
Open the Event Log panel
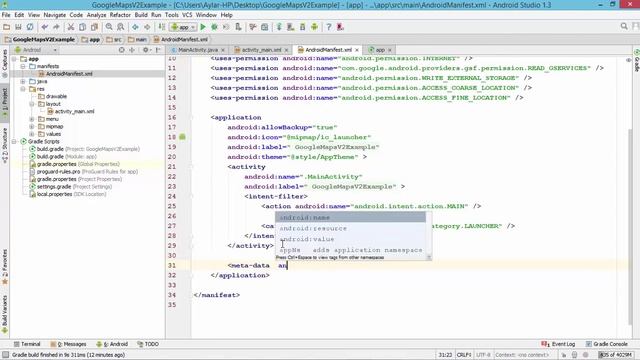[x=558, y=344]
